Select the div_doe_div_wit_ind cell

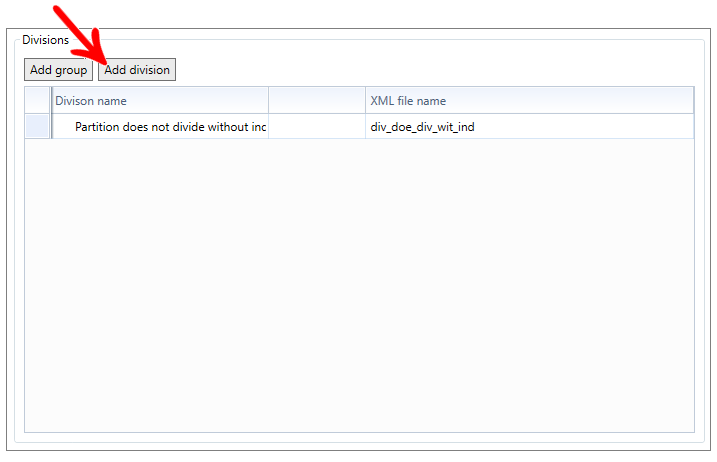pos(530,127)
